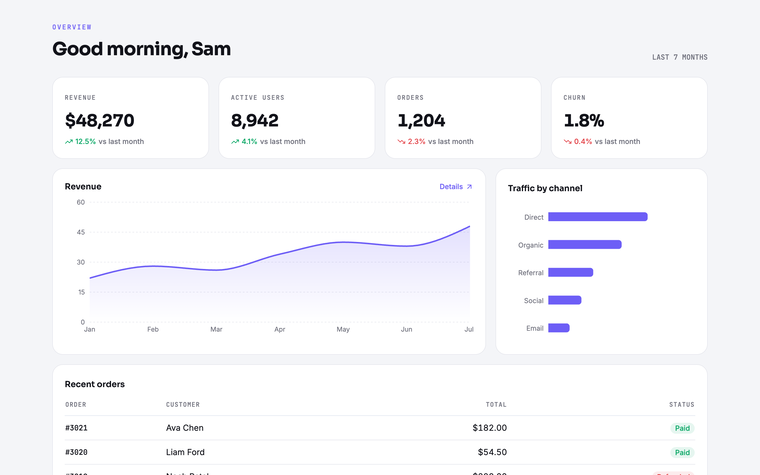Click the STATUS column header
The height and width of the screenshot is (475, 760).
682,404
